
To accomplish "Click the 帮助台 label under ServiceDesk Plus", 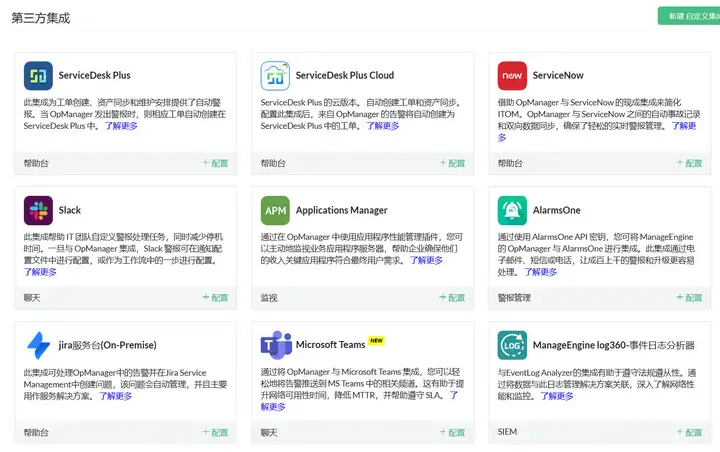I will [36, 163].
